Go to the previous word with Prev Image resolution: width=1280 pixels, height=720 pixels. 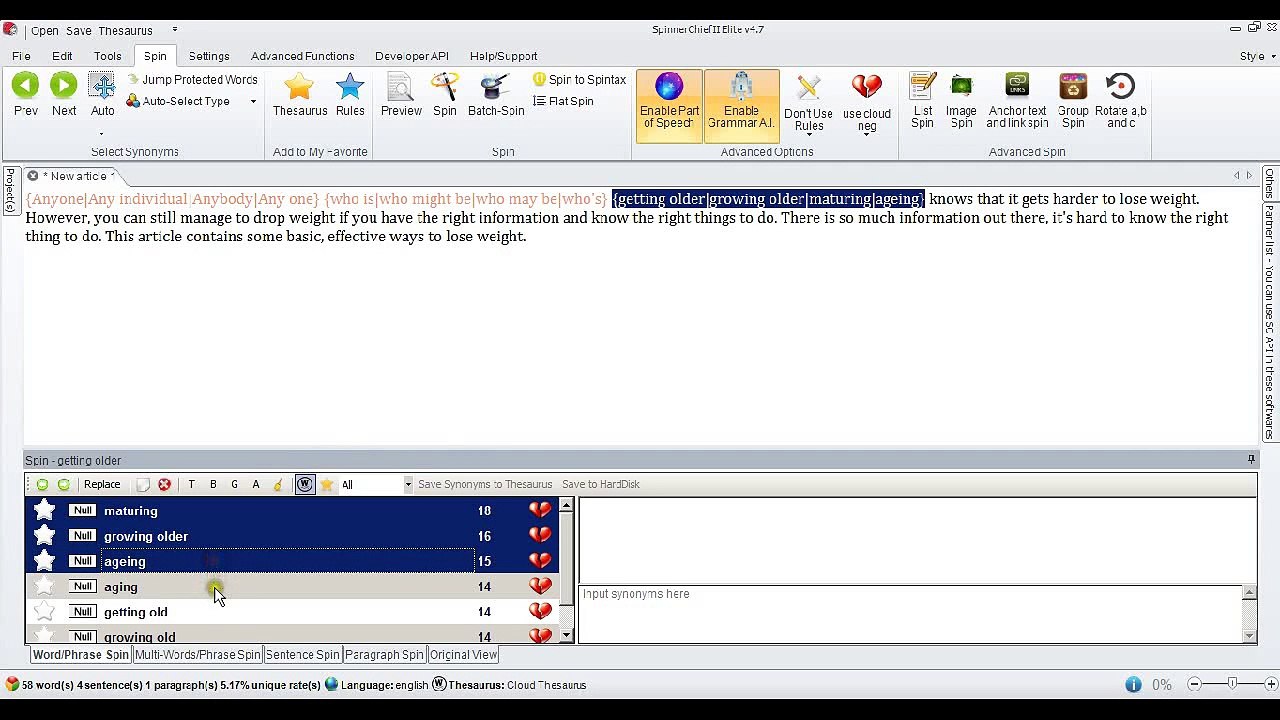[26, 95]
